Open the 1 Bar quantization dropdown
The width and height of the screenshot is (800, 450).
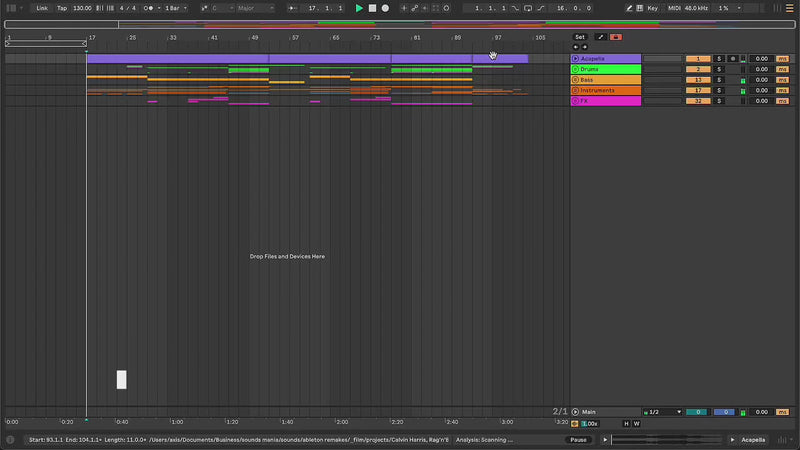point(175,8)
